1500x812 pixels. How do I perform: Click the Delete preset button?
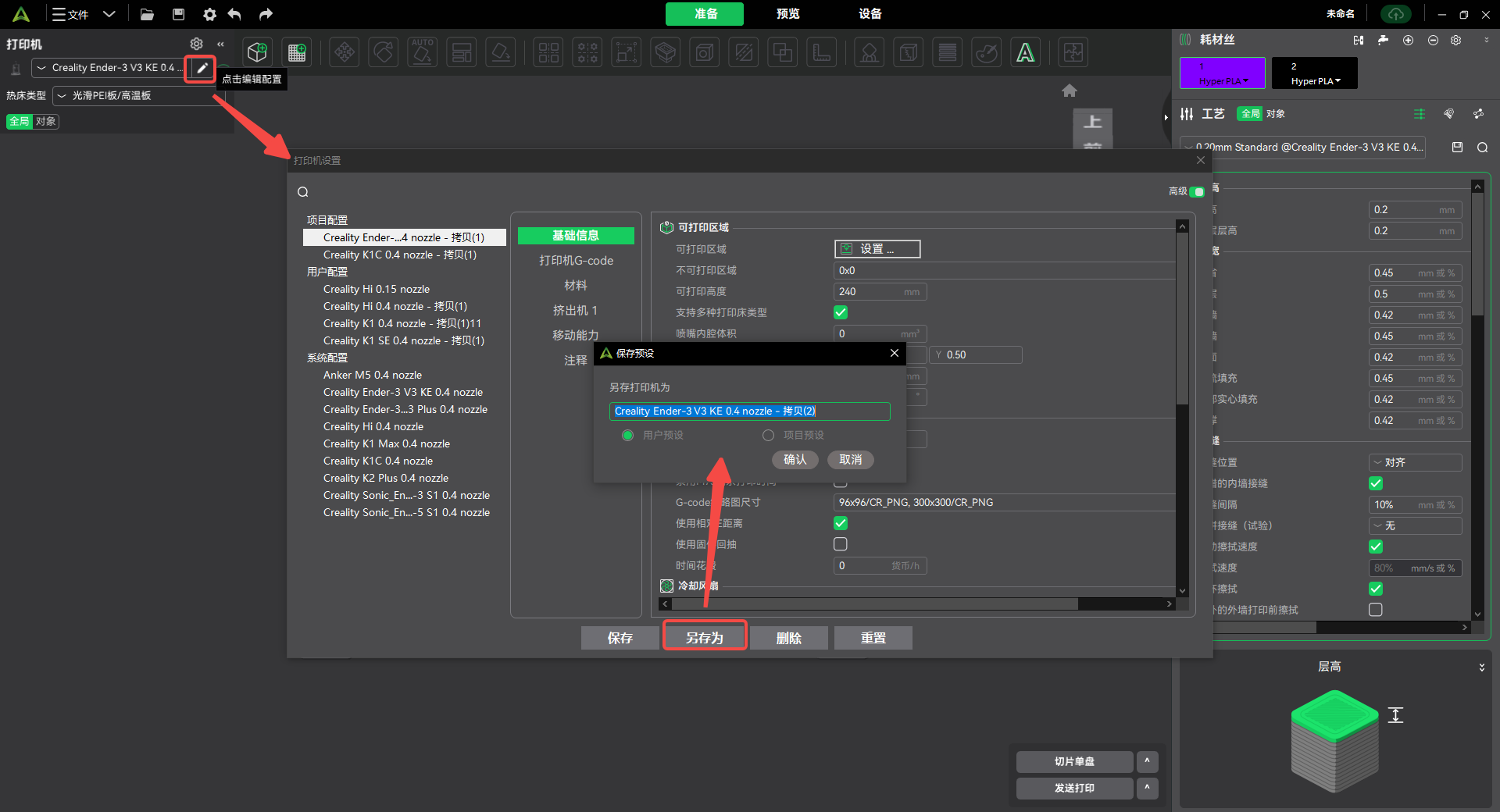(x=789, y=638)
